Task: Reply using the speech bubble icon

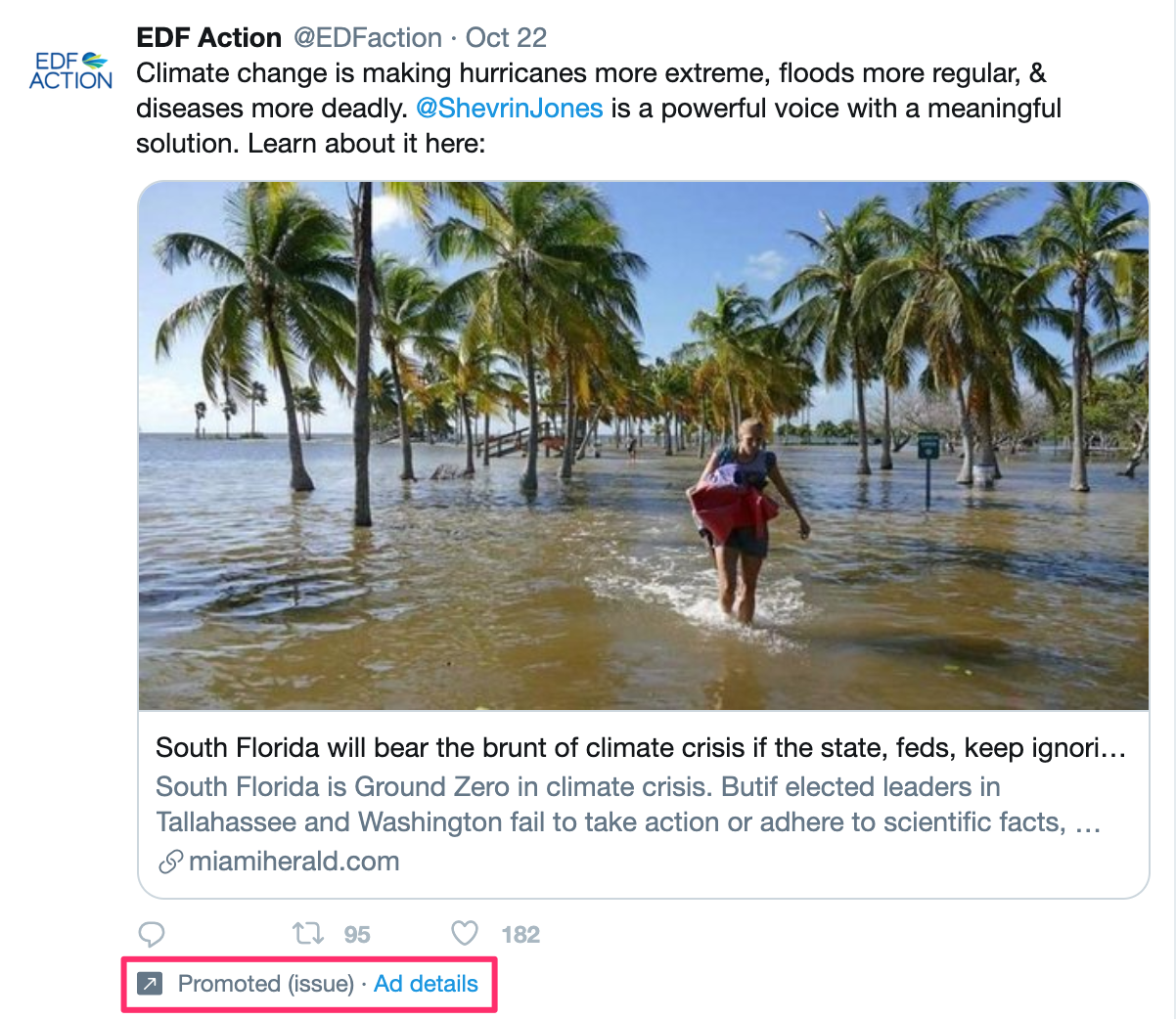Action: pos(152,934)
